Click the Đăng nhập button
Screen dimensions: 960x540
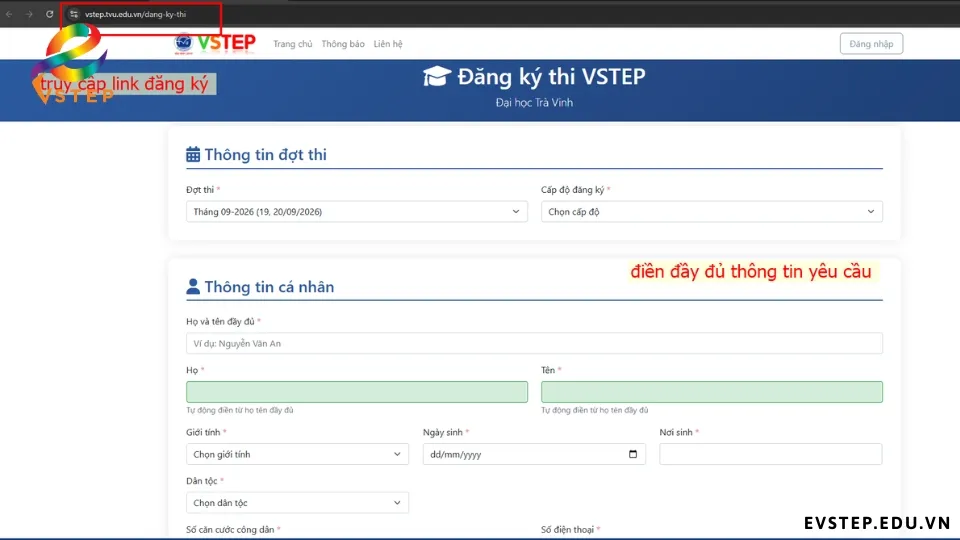pos(871,43)
